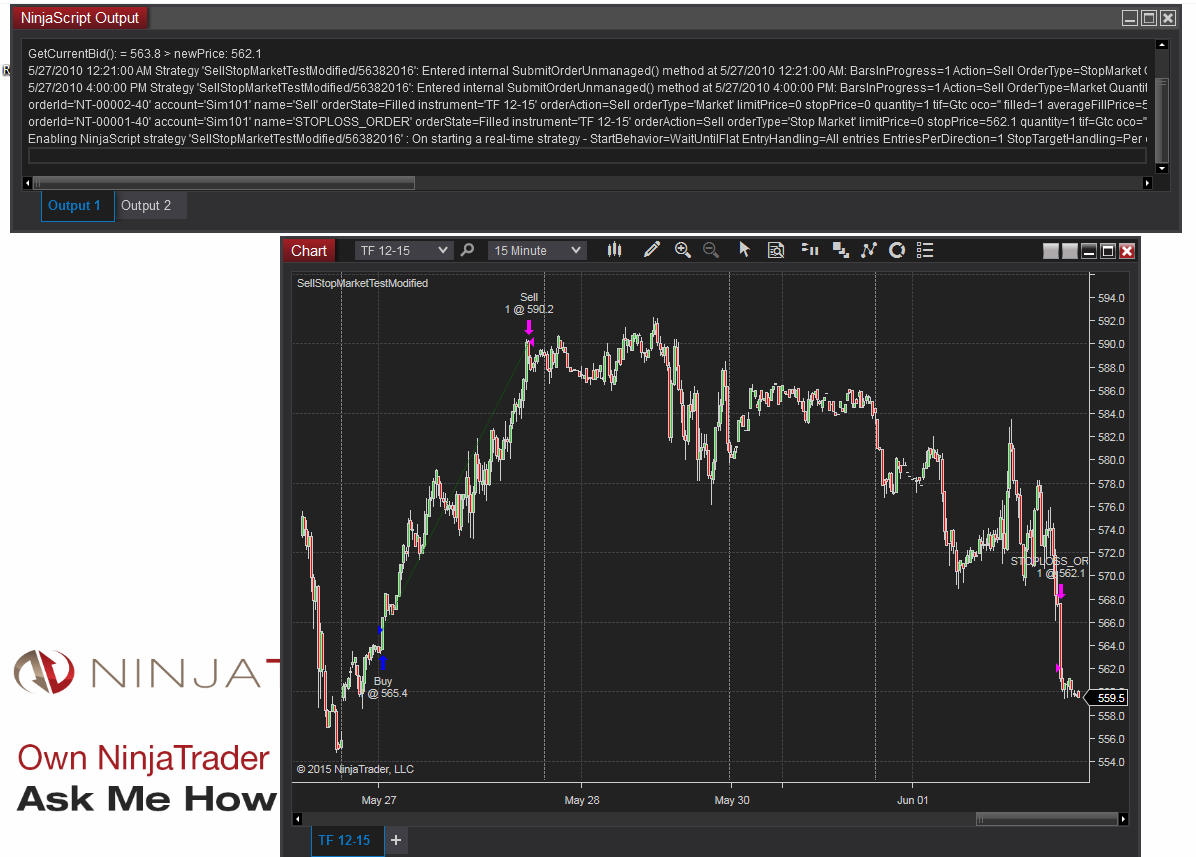Open the bar type chart style icon
The image size is (1196, 857).
tap(615, 250)
